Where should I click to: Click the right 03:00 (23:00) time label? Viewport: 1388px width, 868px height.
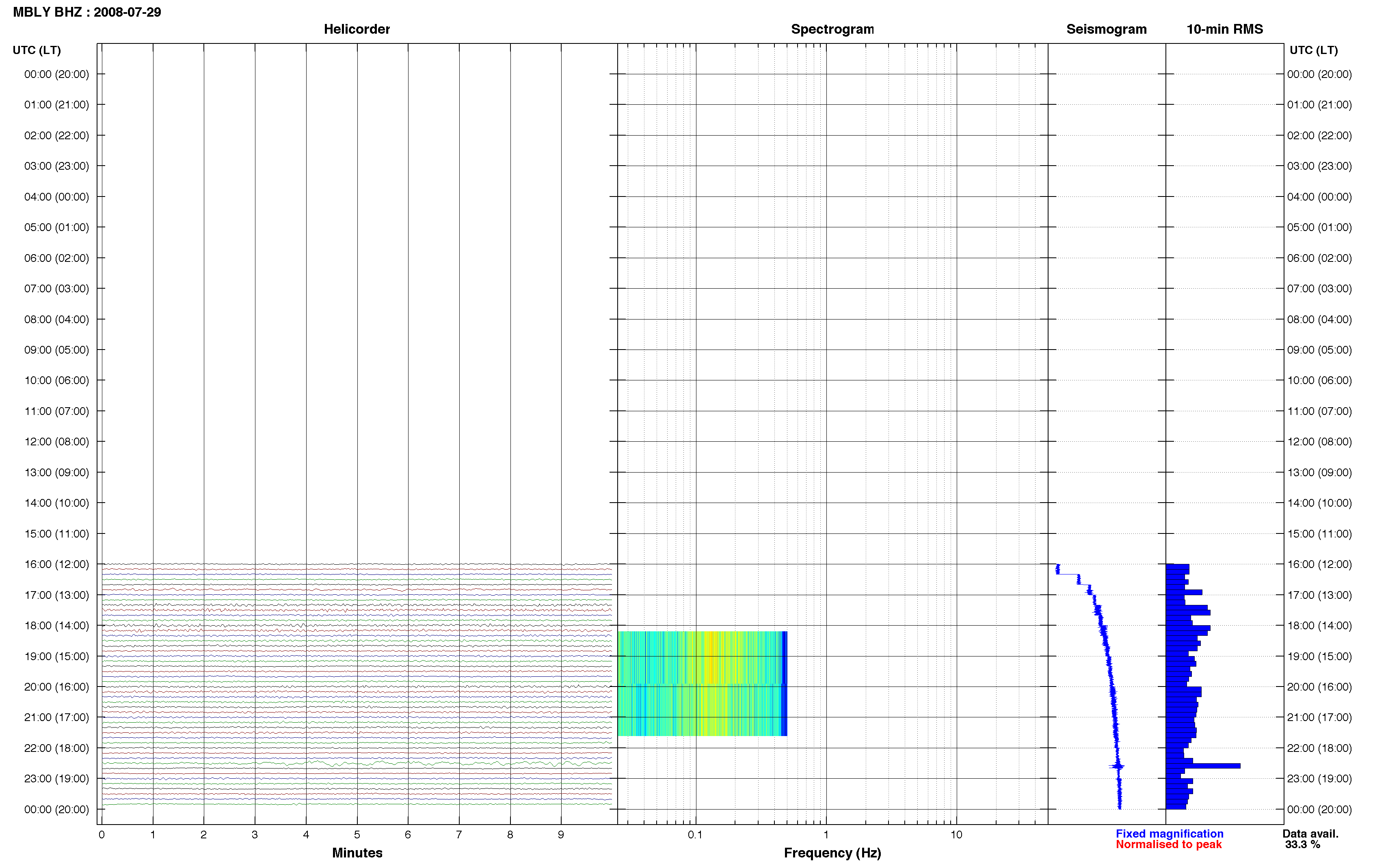pos(1319,166)
